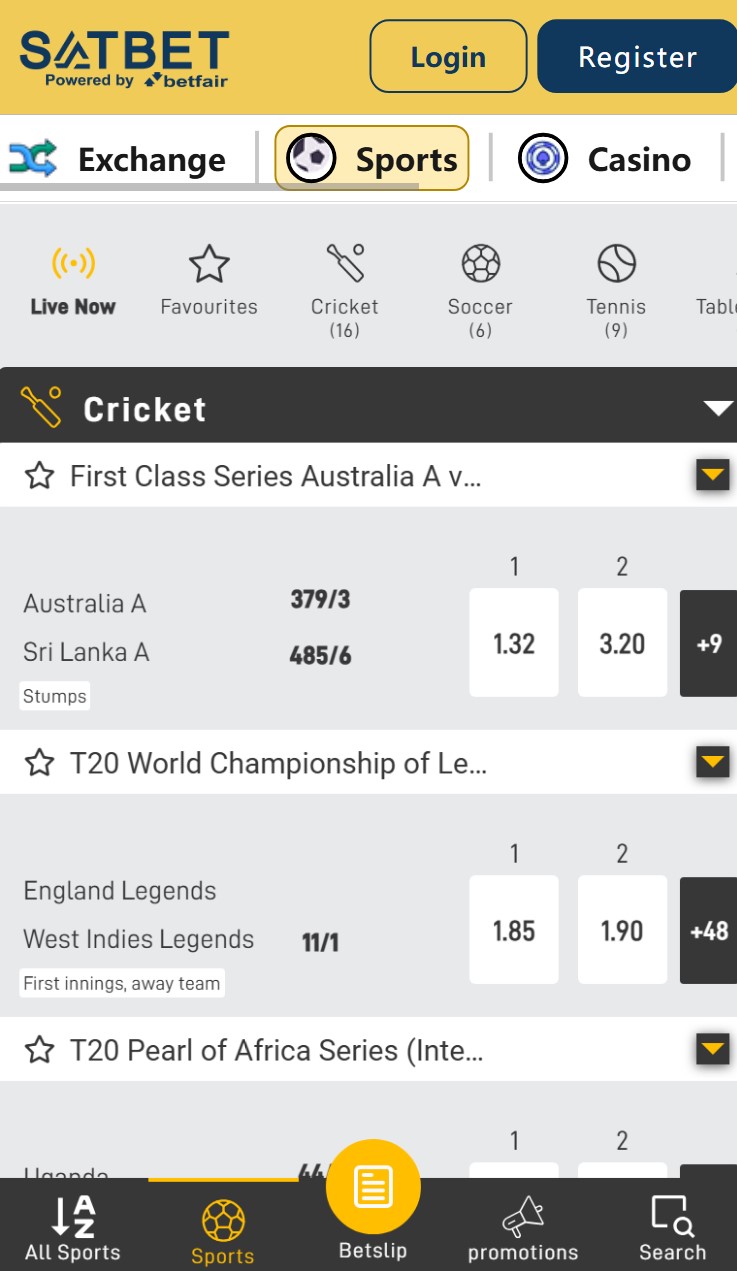The image size is (737, 1271).
Task: Favourite the T20 World Championship of Legends
Action: click(x=39, y=762)
